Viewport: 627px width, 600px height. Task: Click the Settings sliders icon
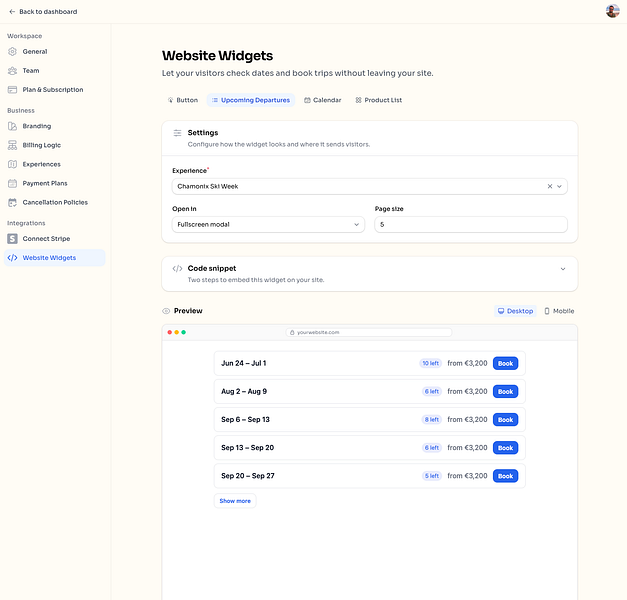(x=177, y=133)
